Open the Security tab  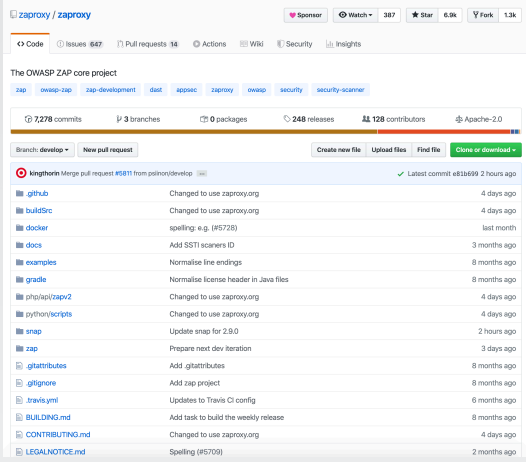point(295,44)
